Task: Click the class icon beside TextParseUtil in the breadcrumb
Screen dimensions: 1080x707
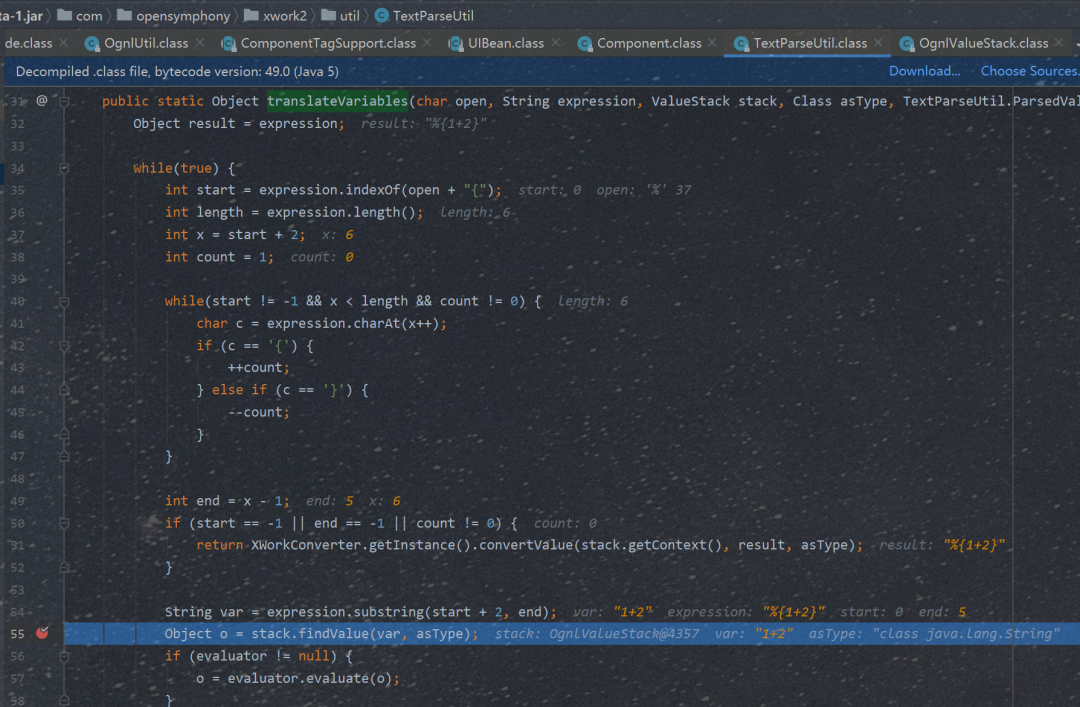Action: tap(382, 15)
